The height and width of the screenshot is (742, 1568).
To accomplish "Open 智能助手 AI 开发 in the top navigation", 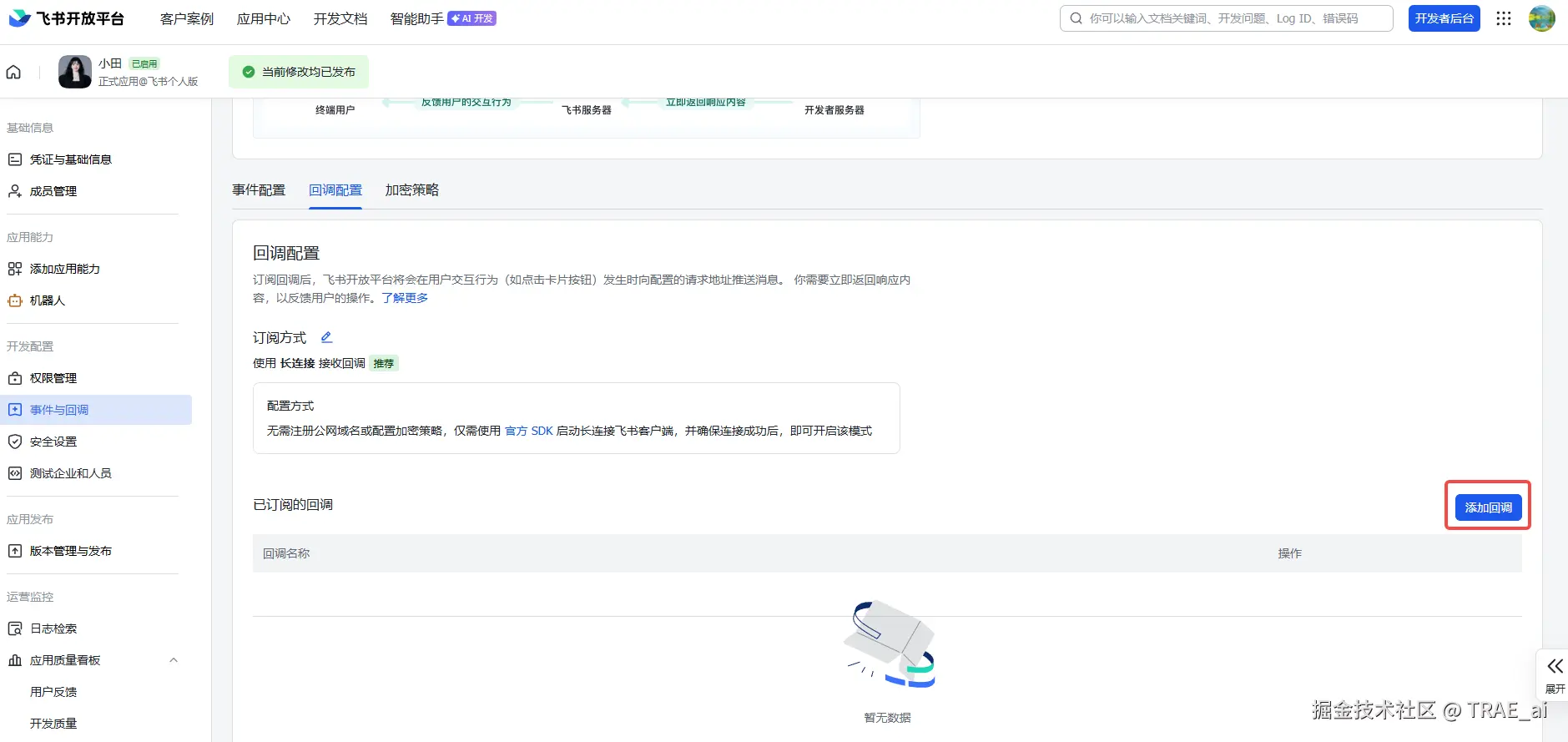I will (443, 18).
